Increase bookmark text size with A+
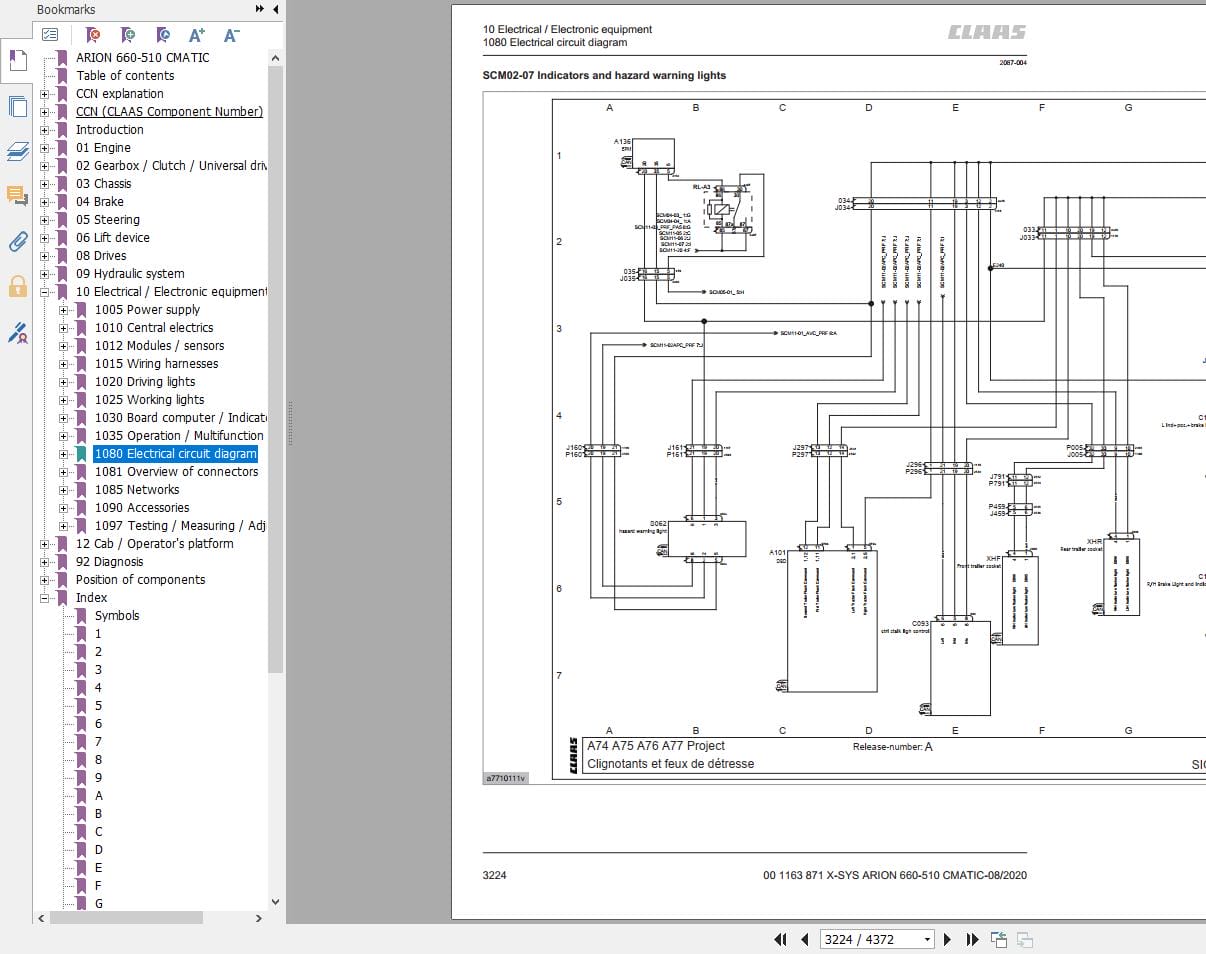 [197, 35]
